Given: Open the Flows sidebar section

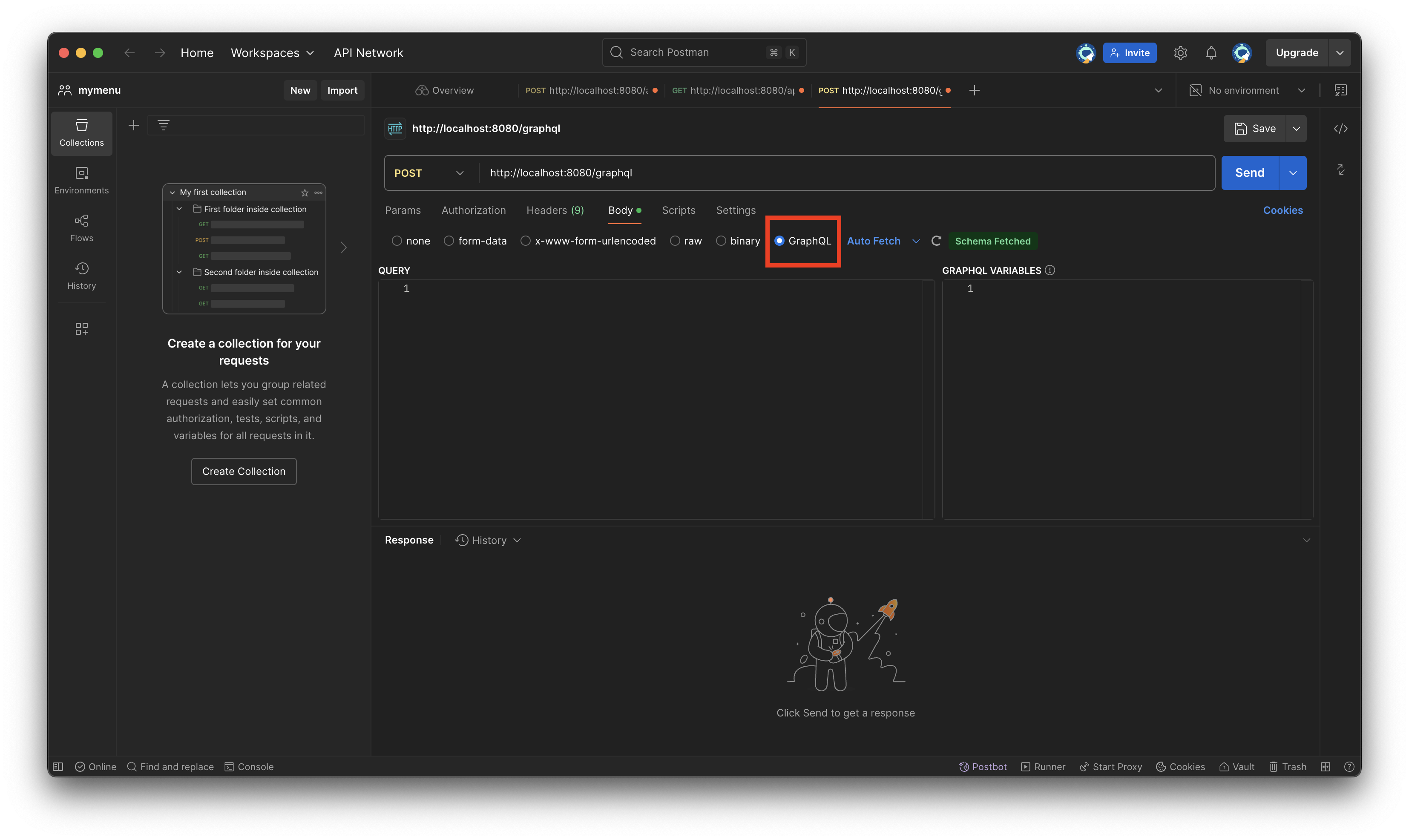Looking at the screenshot, I should [81, 227].
